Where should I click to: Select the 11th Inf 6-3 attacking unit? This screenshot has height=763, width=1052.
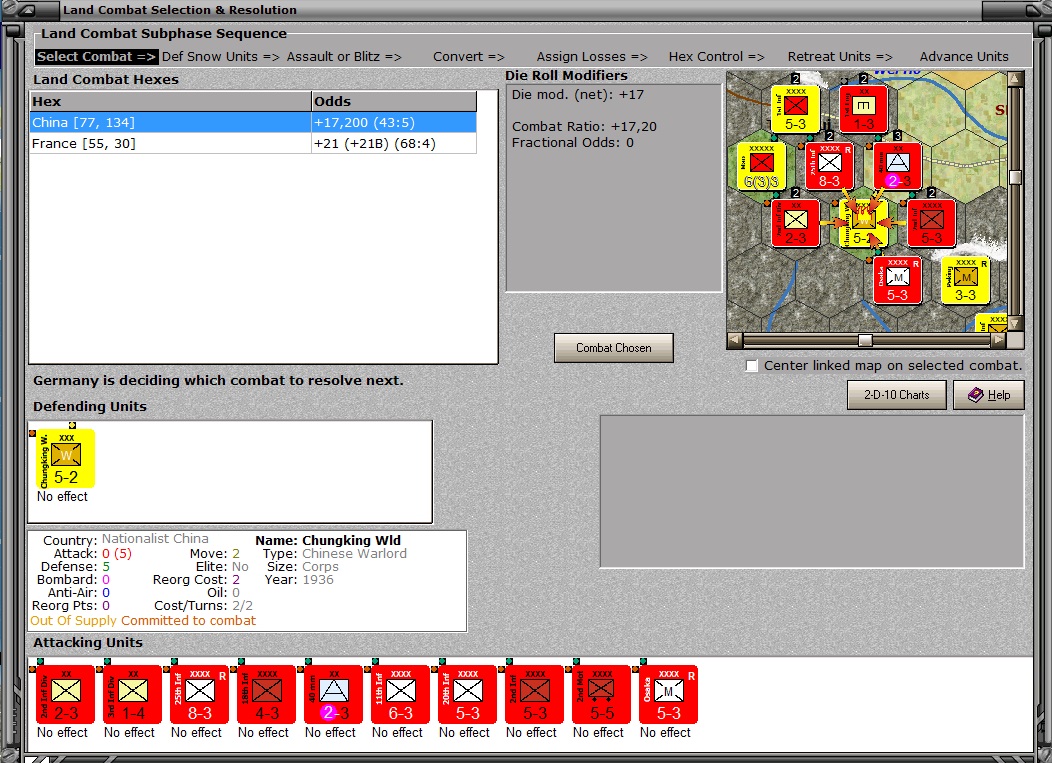(401, 695)
